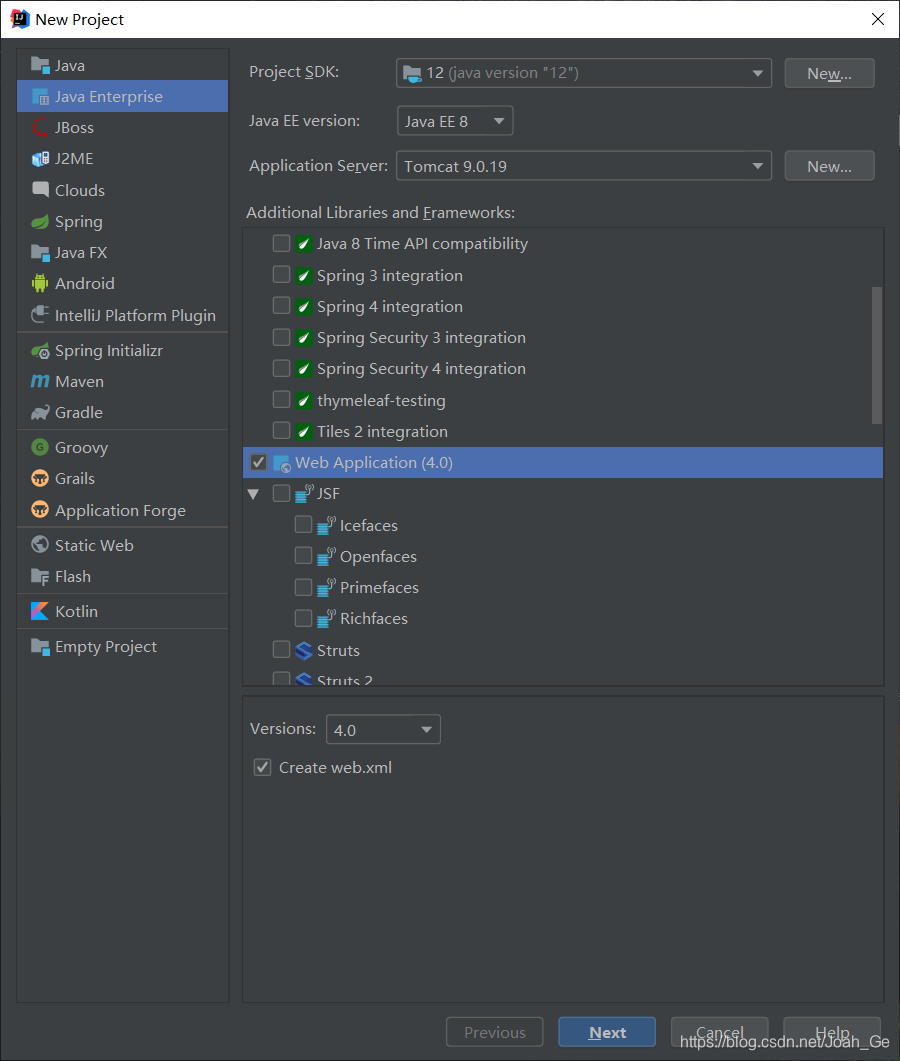This screenshot has height=1061, width=900.
Task: Select the Clouds icon
Action: pyautogui.click(x=40, y=190)
